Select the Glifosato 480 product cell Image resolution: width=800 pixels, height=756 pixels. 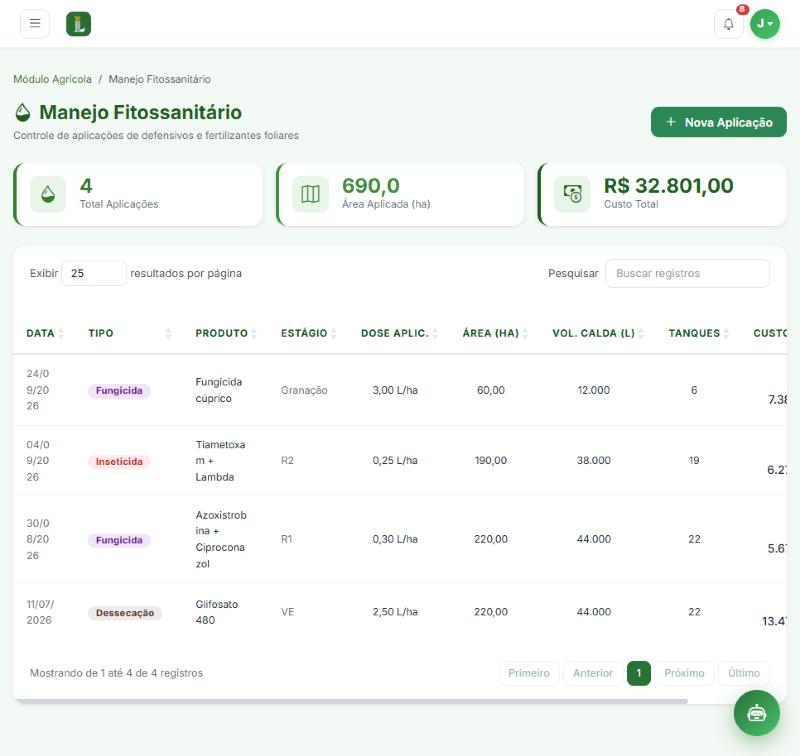click(x=217, y=612)
